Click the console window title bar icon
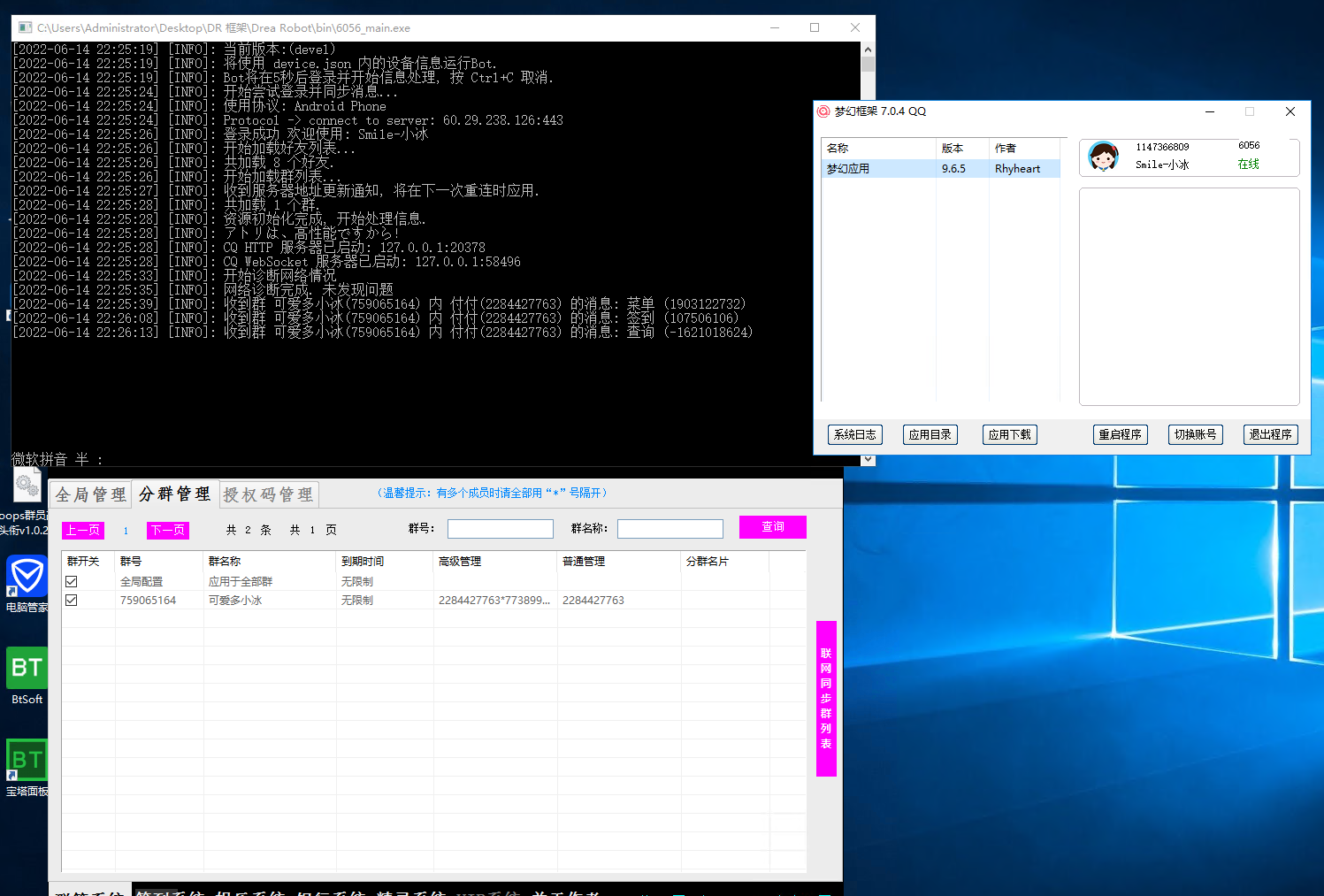 tap(25, 28)
